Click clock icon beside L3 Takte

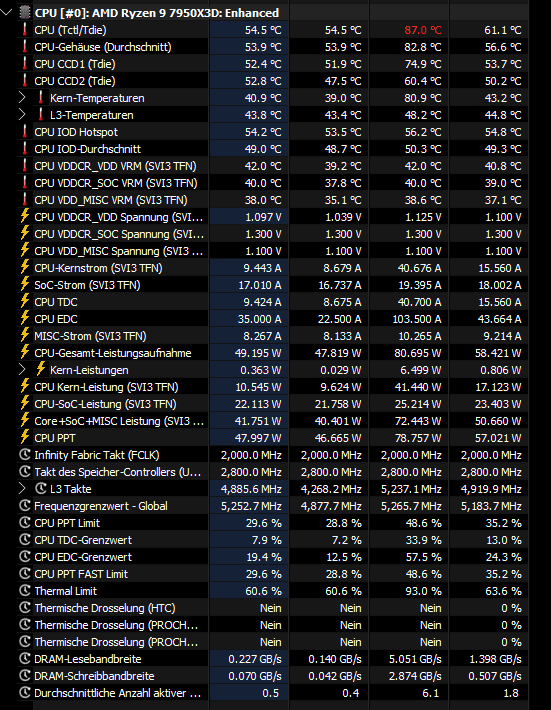(x=41, y=489)
